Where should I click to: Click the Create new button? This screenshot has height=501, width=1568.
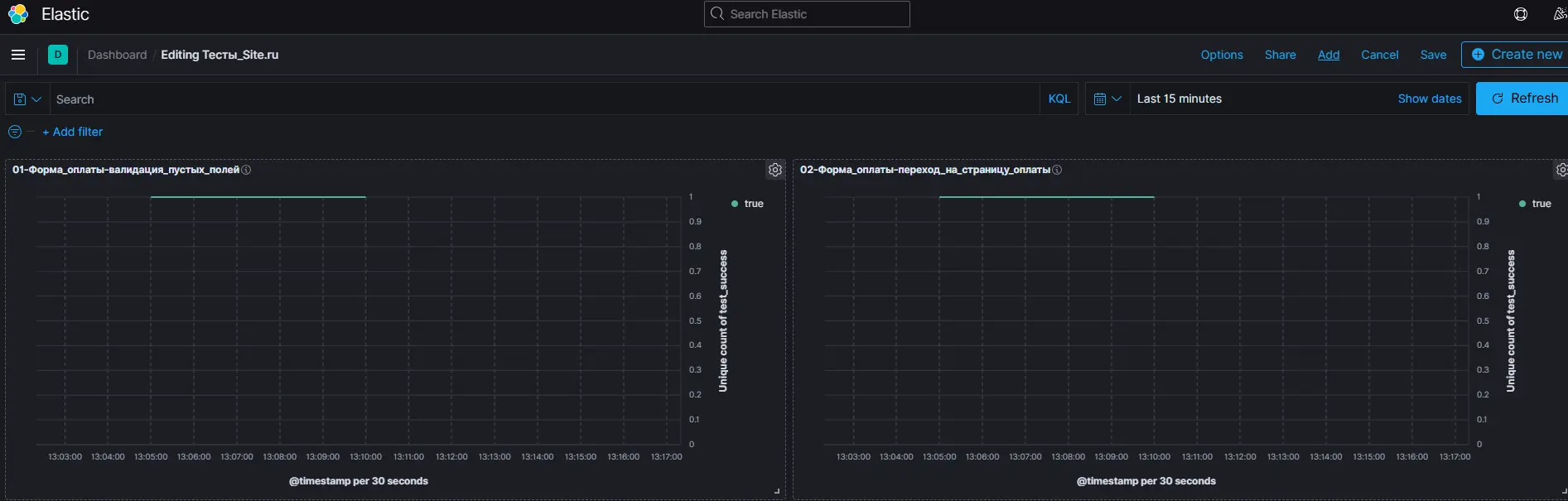click(1516, 55)
